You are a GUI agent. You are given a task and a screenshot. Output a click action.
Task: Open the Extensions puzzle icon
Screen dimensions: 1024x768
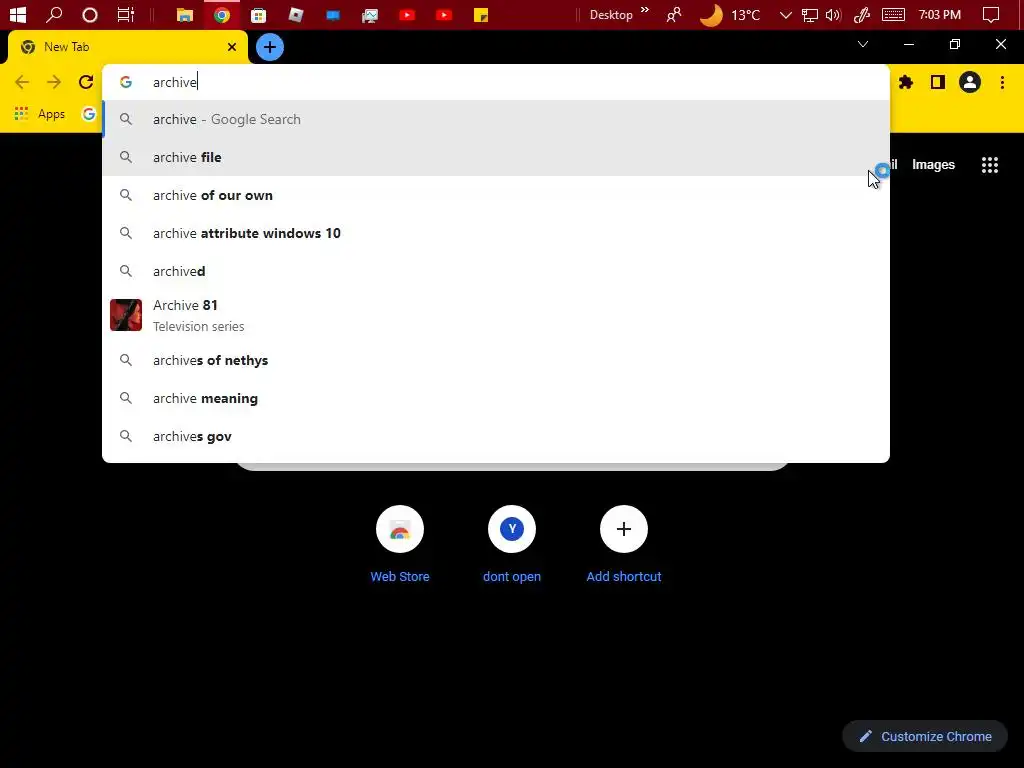click(906, 82)
